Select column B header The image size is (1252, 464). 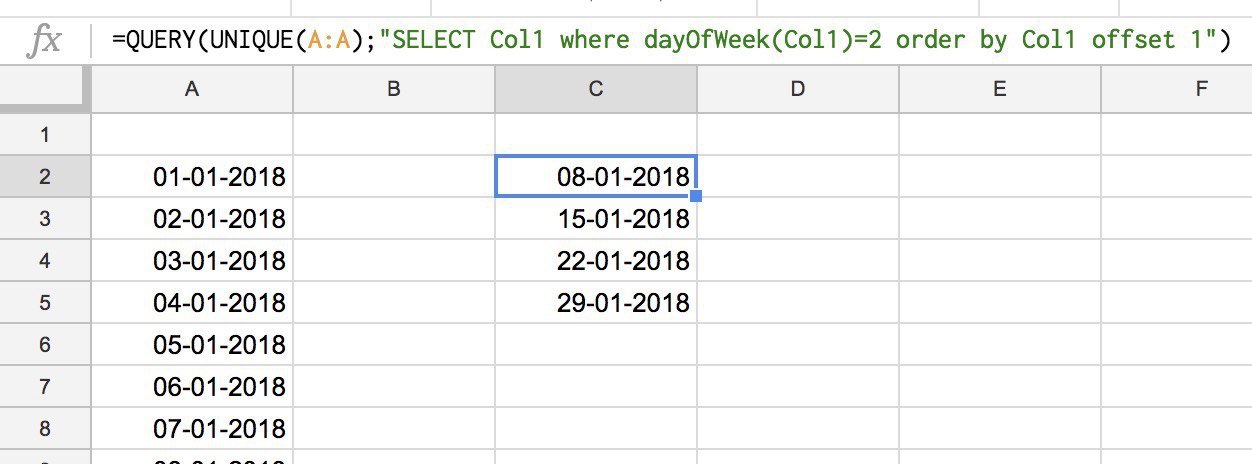394,89
